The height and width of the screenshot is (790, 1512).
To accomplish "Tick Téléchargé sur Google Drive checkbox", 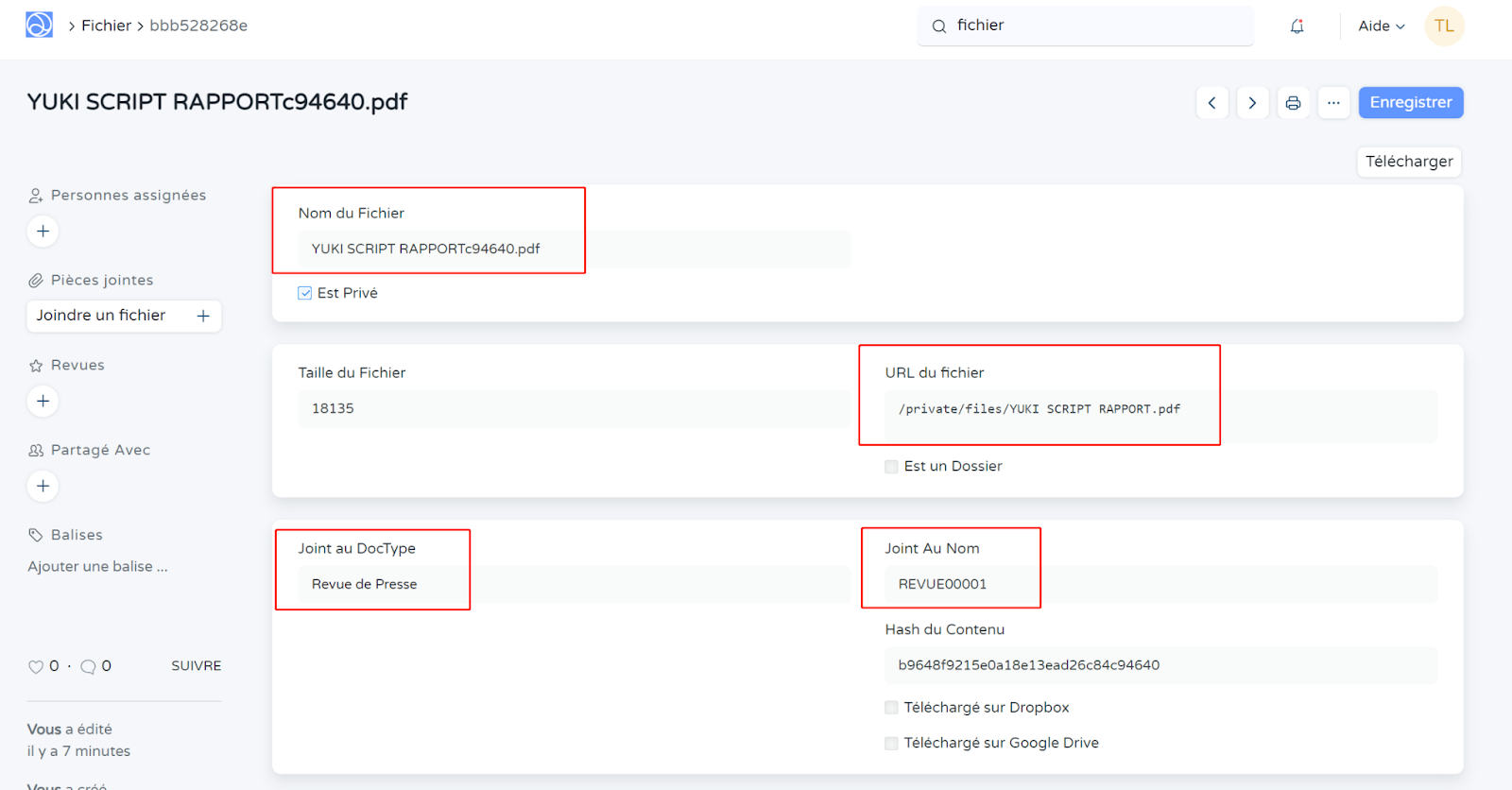I will click(x=891, y=744).
